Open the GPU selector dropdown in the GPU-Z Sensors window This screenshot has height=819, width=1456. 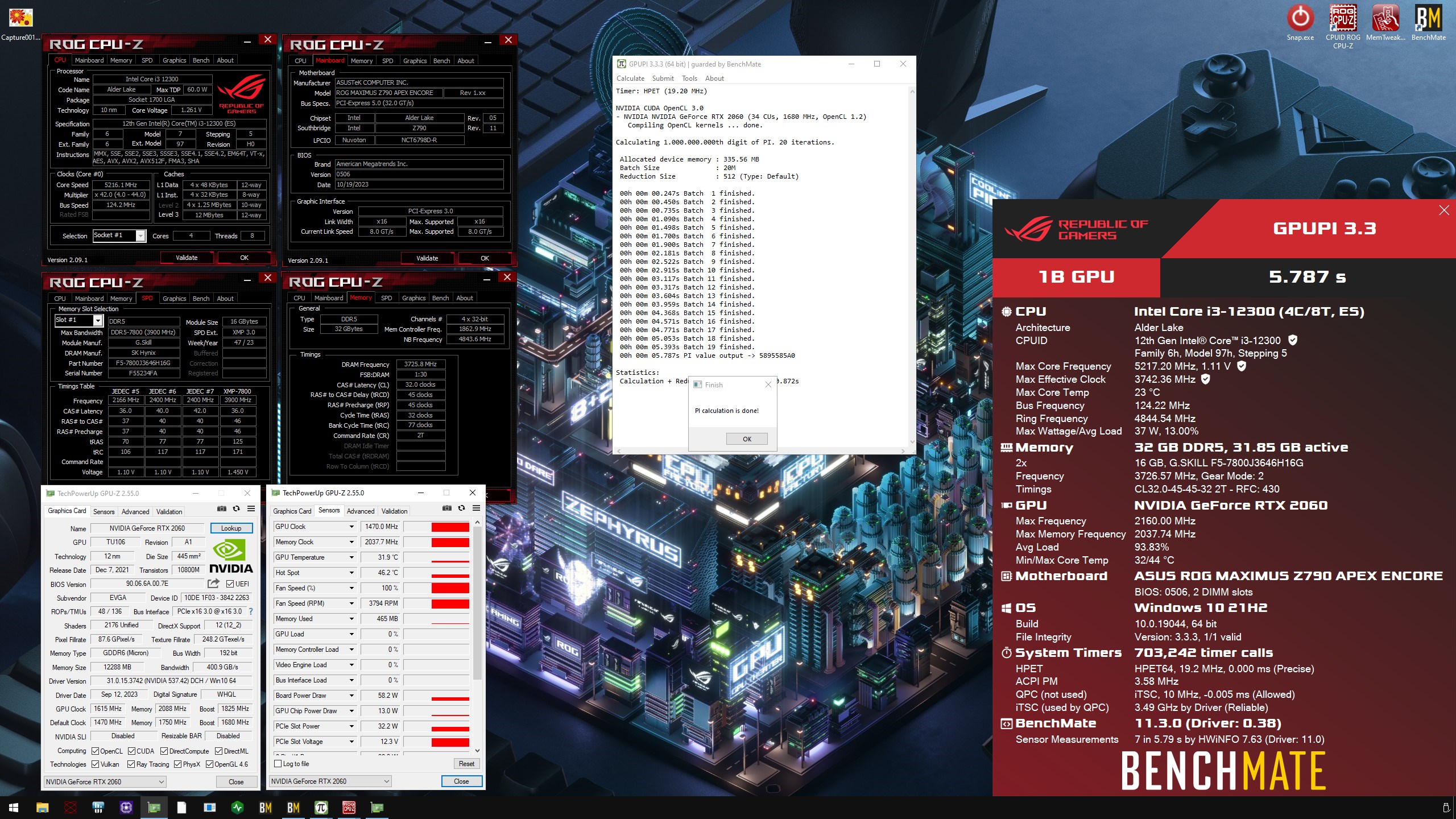click(x=330, y=781)
